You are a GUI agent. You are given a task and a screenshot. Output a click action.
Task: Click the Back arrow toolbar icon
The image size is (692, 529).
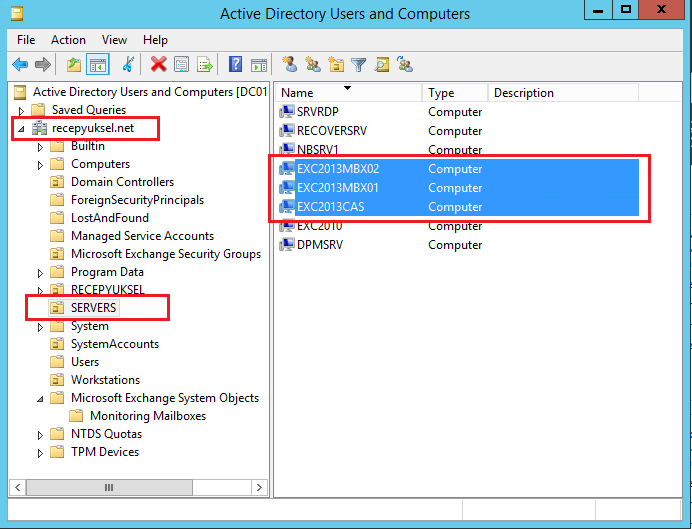20,65
